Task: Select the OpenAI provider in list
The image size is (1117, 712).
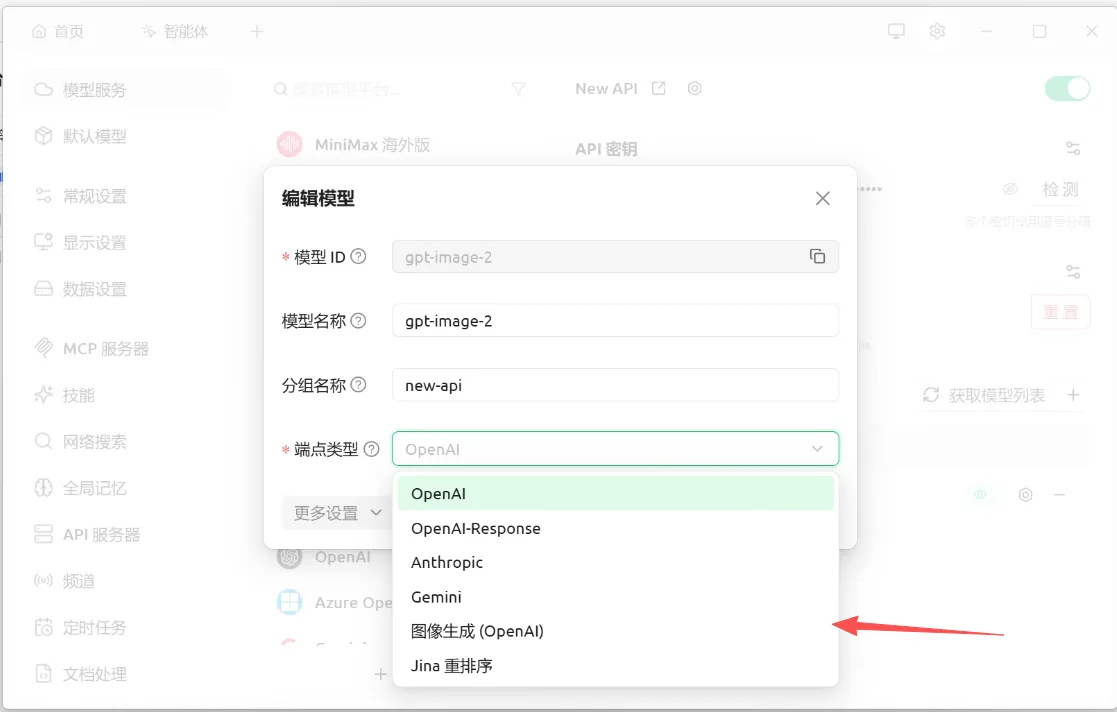Action: click(324, 557)
